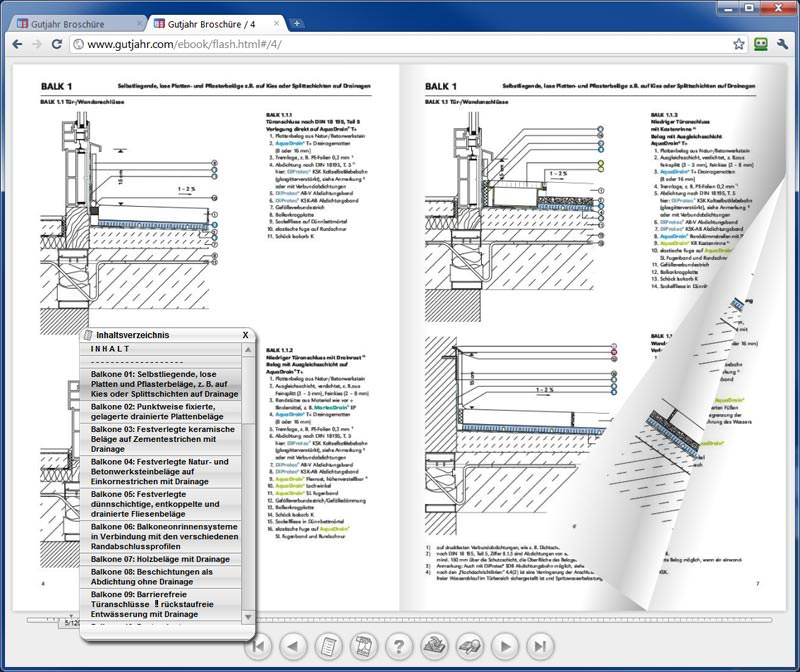Open Balkone 05 dünnschichtige Fliesenbeläge entry
Image resolution: width=800 pixels, height=672 pixels.
click(x=160, y=504)
